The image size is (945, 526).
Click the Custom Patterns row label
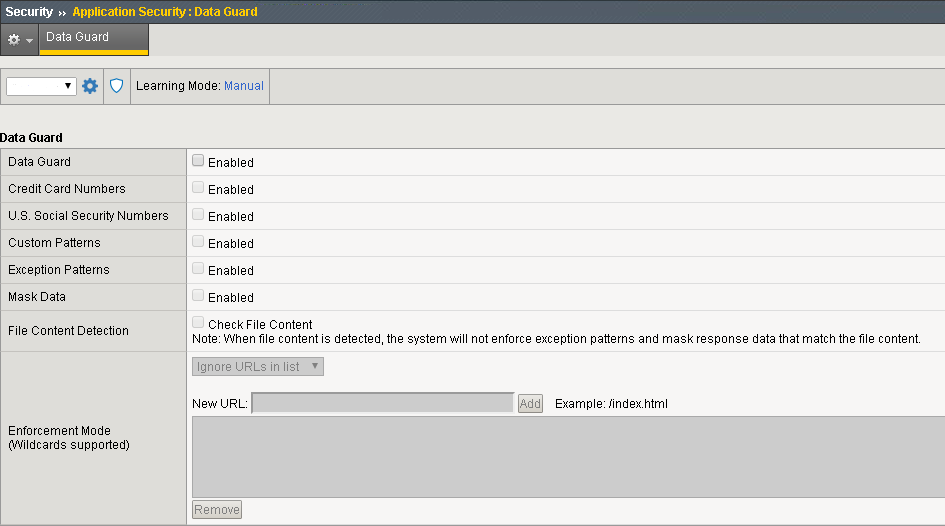[x=54, y=243]
